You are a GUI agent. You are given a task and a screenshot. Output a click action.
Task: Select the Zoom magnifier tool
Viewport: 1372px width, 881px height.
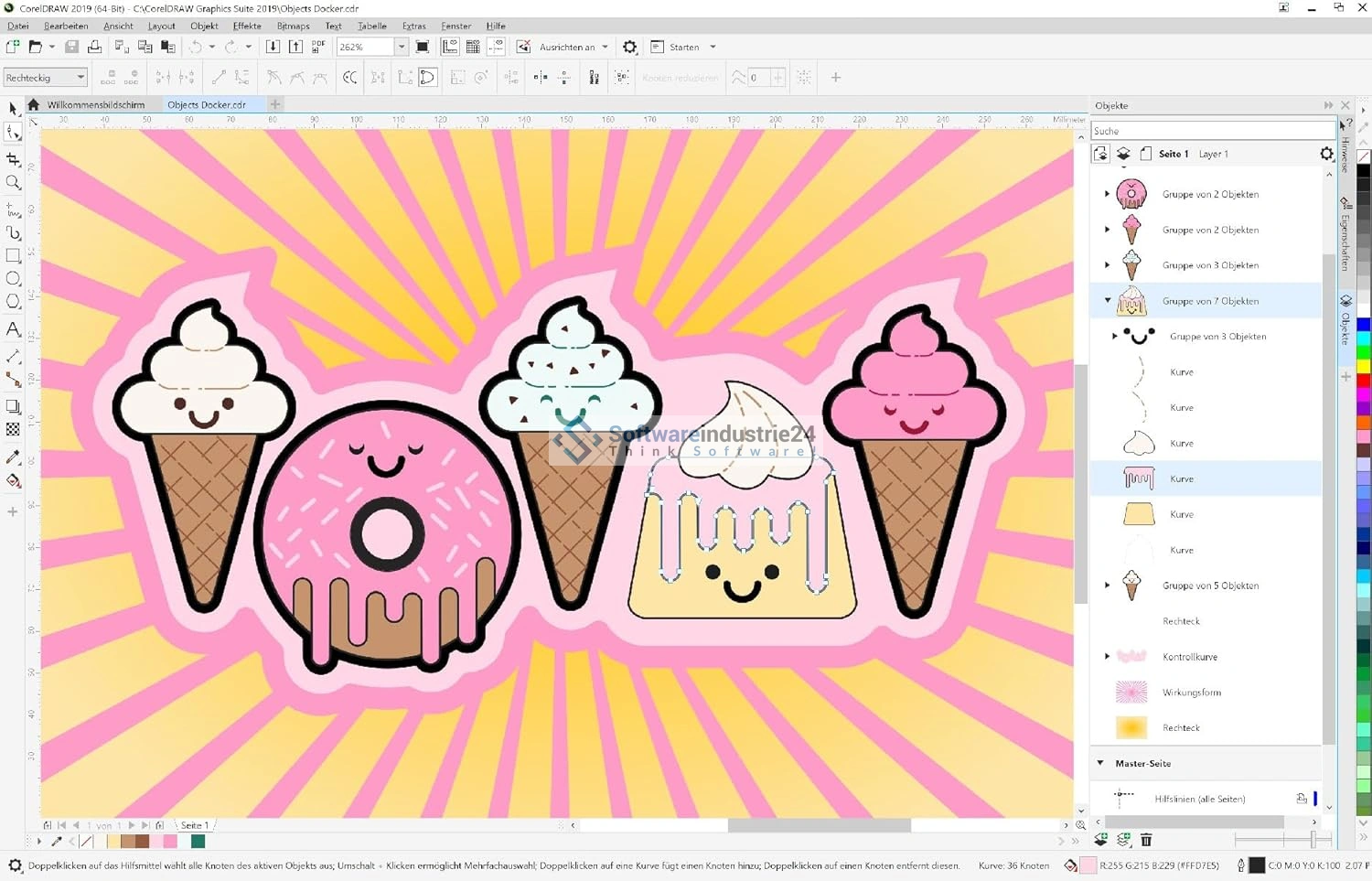(13, 183)
